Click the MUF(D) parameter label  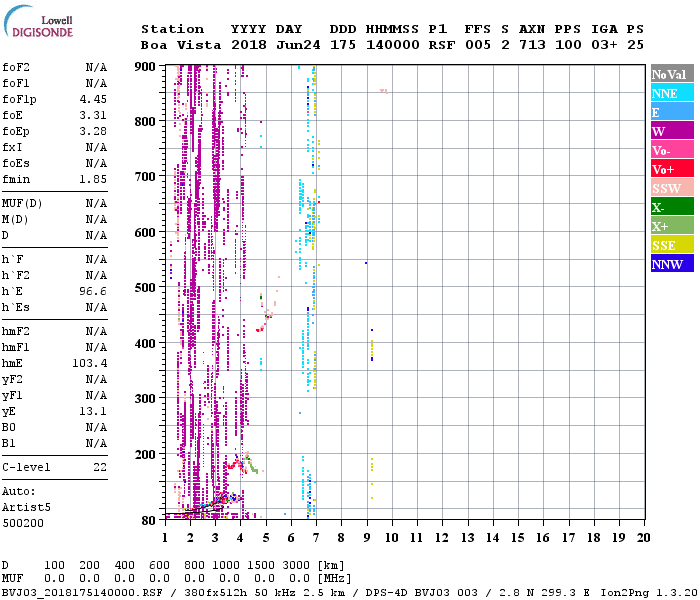pos(22,204)
